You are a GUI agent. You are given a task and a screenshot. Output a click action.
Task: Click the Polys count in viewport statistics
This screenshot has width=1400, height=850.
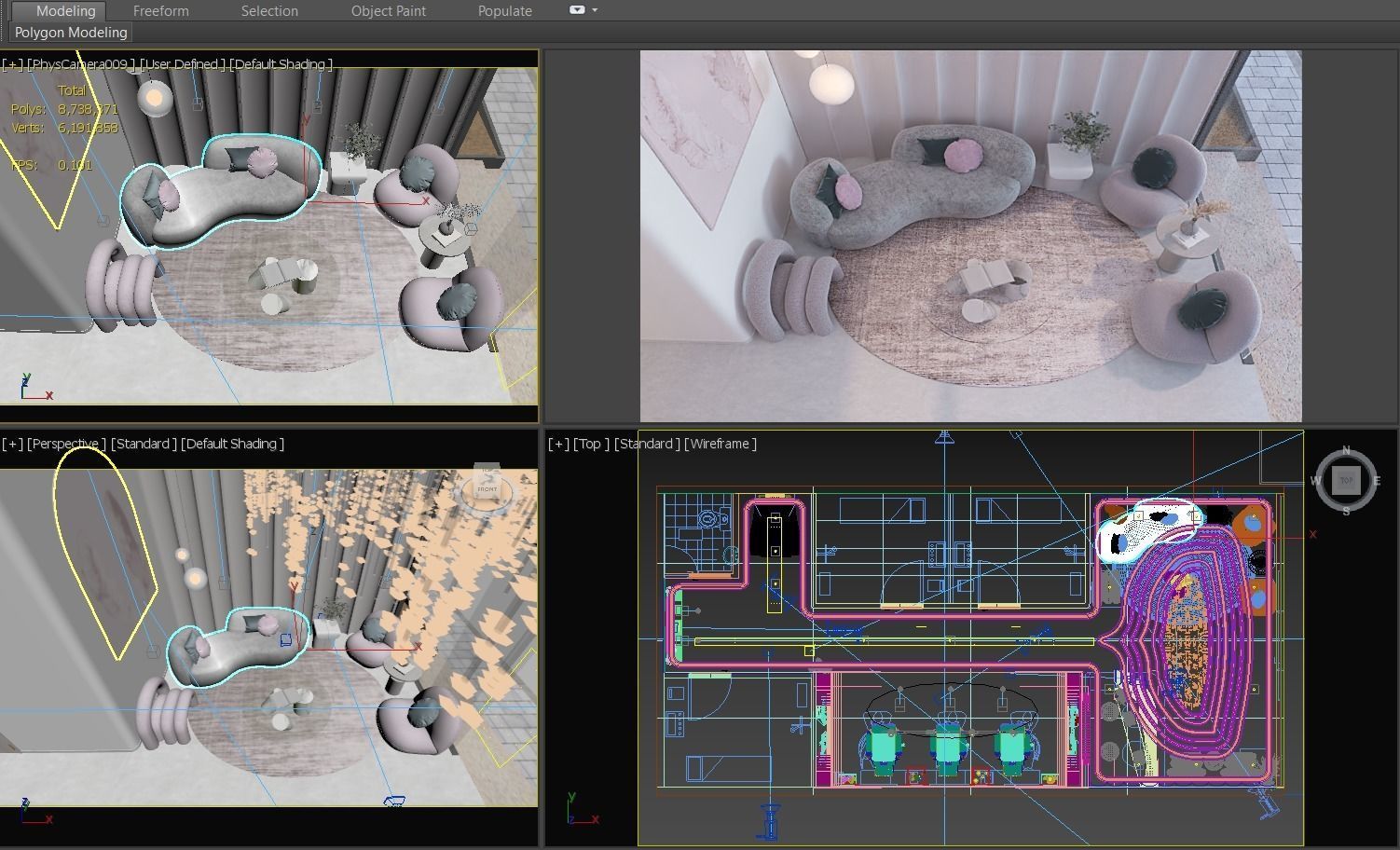click(88, 109)
